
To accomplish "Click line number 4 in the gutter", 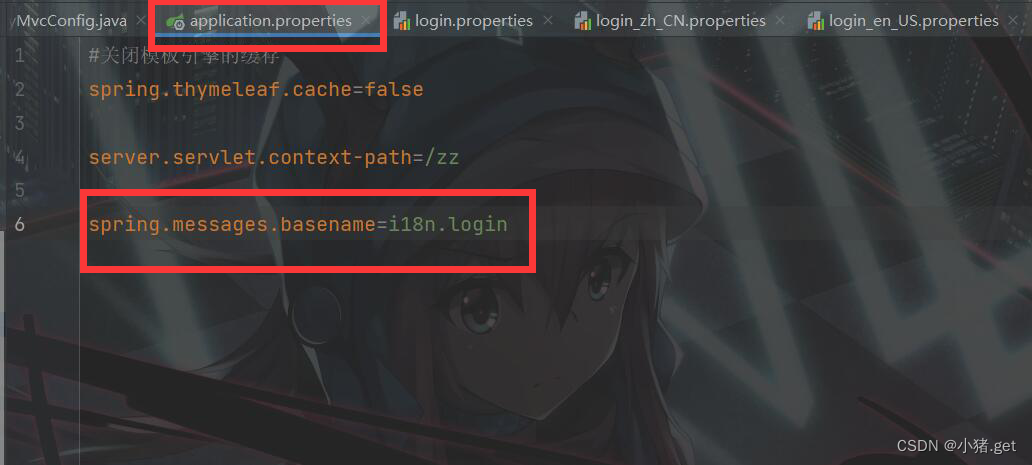I will (19, 157).
